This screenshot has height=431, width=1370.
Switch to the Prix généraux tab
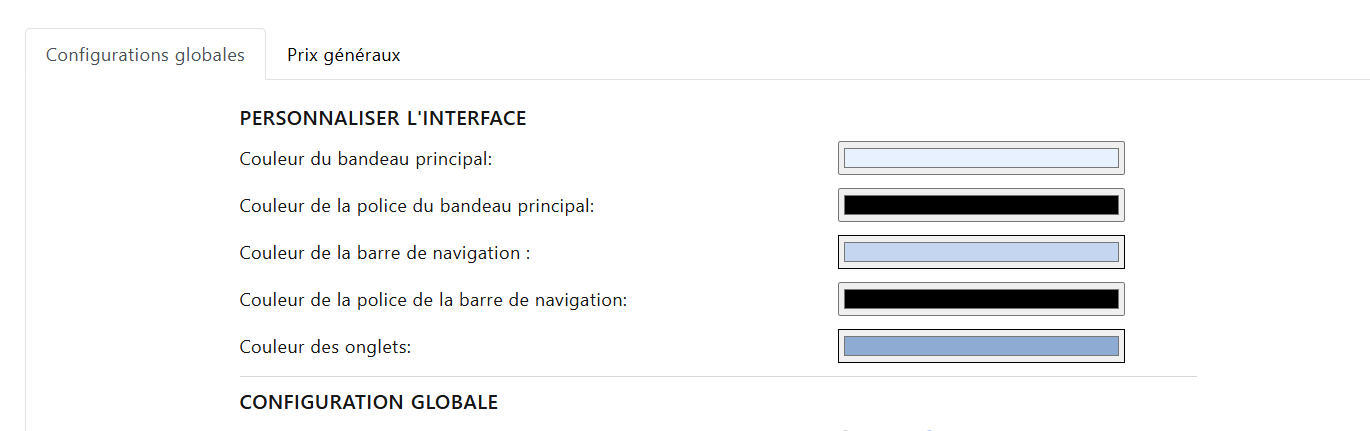tap(343, 55)
